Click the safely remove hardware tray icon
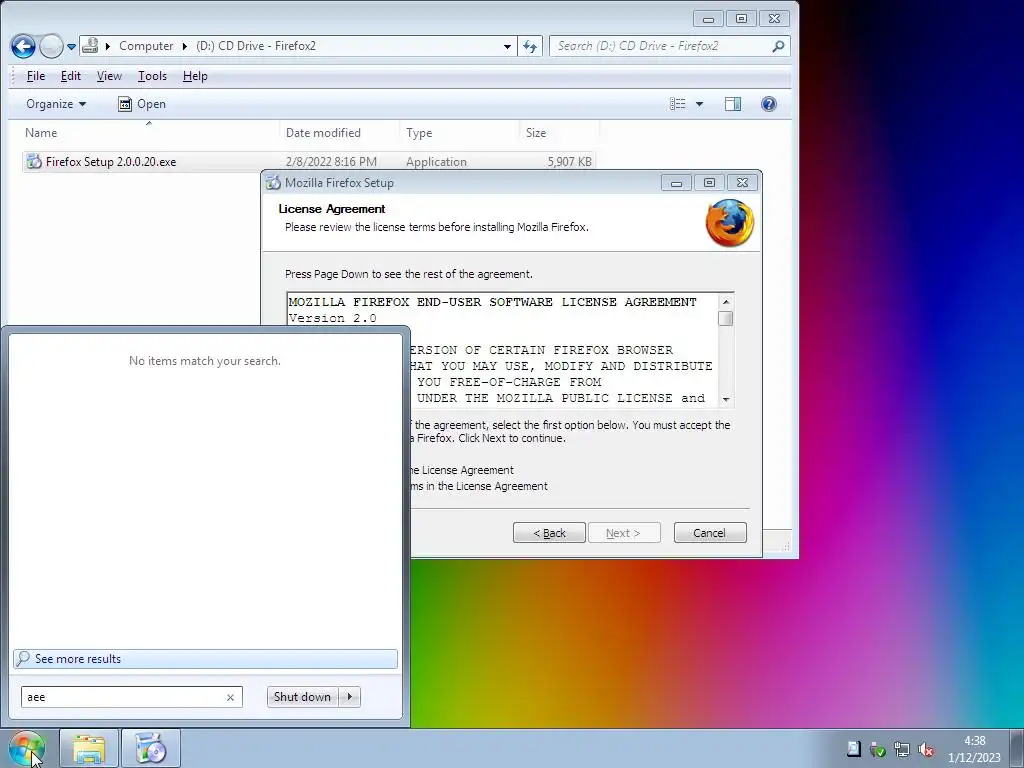Image resolution: width=1024 pixels, height=768 pixels. coord(878,750)
